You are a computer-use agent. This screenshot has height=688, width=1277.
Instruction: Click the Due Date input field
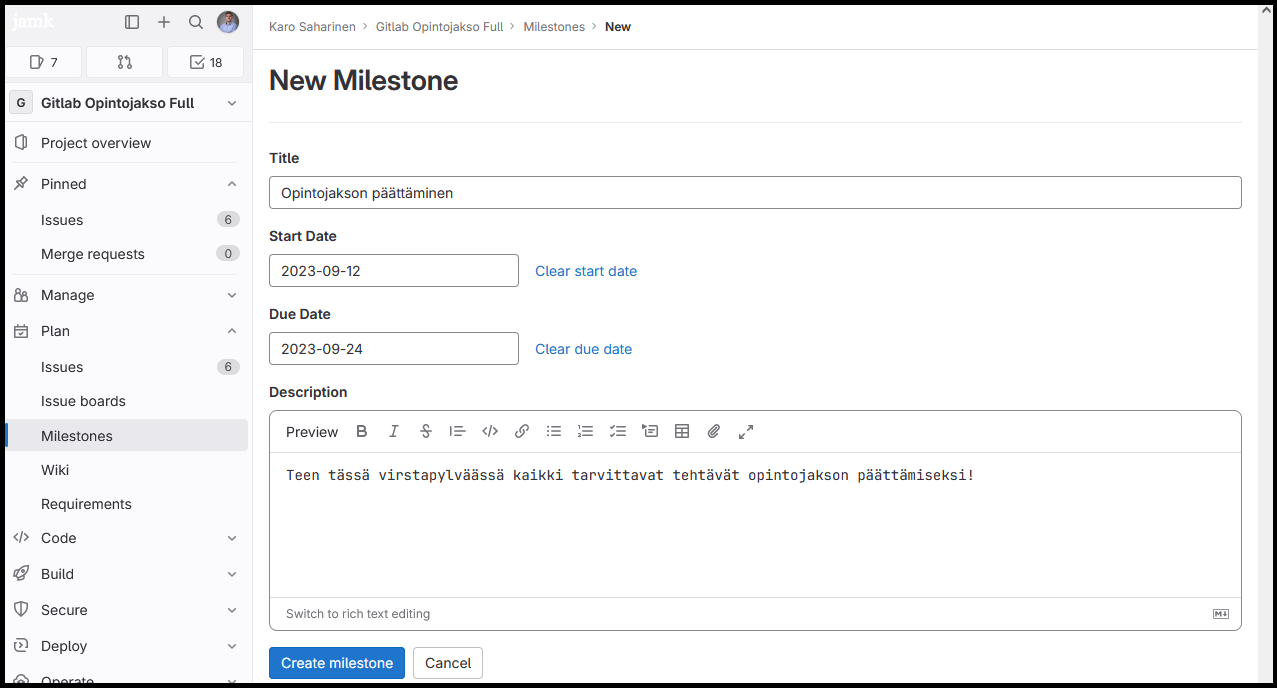point(394,349)
